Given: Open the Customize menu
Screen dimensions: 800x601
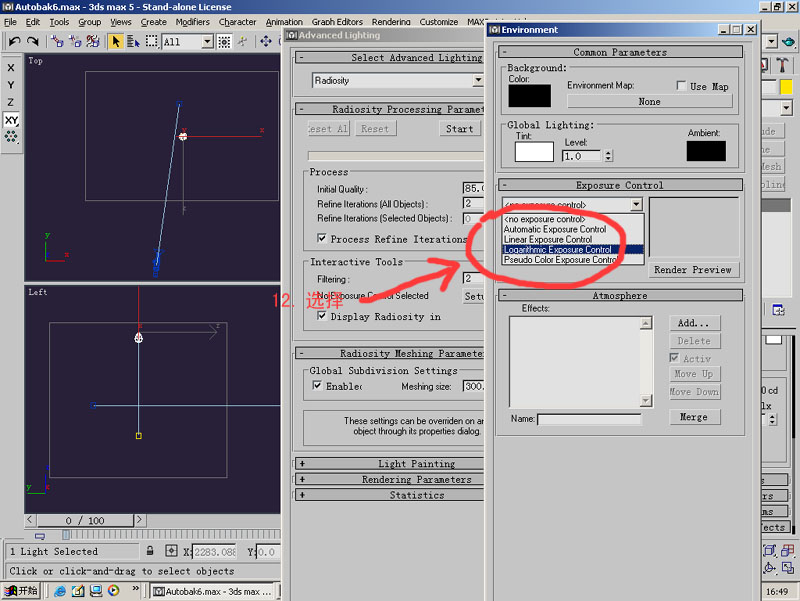Looking at the screenshot, I should pyautogui.click(x=439, y=22).
